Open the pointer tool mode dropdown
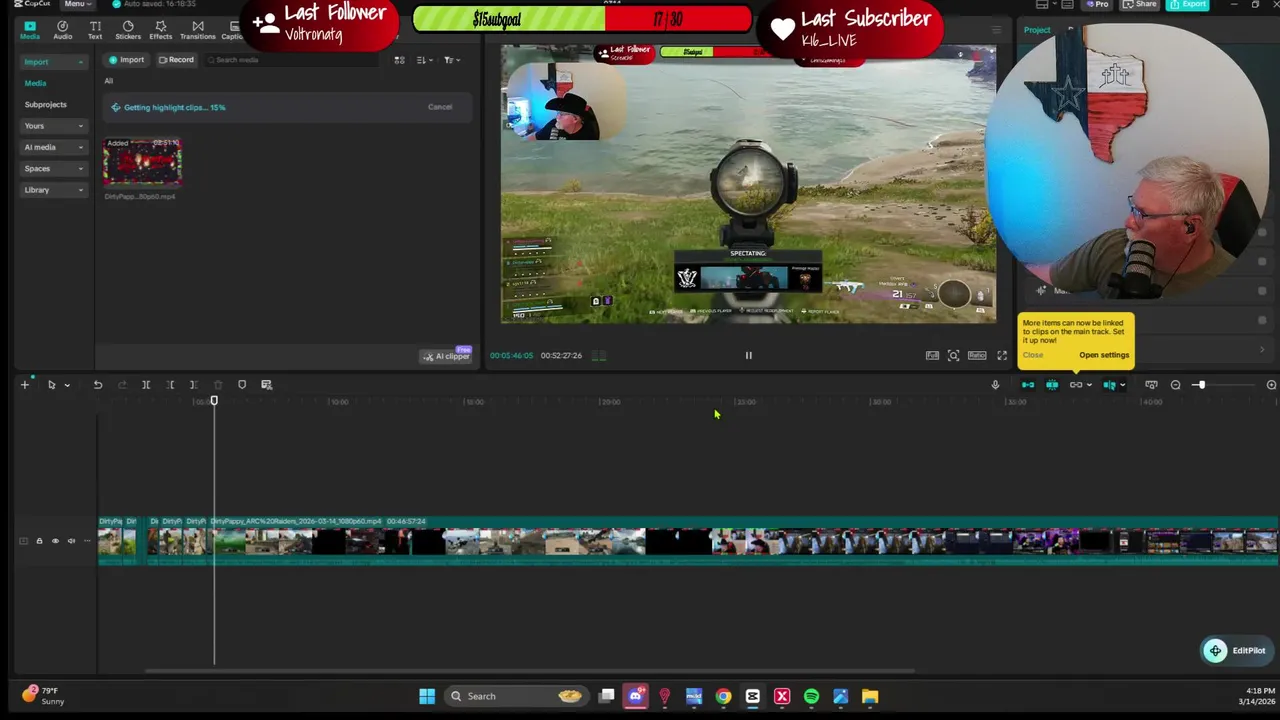The width and height of the screenshot is (1280, 720). [x=67, y=385]
